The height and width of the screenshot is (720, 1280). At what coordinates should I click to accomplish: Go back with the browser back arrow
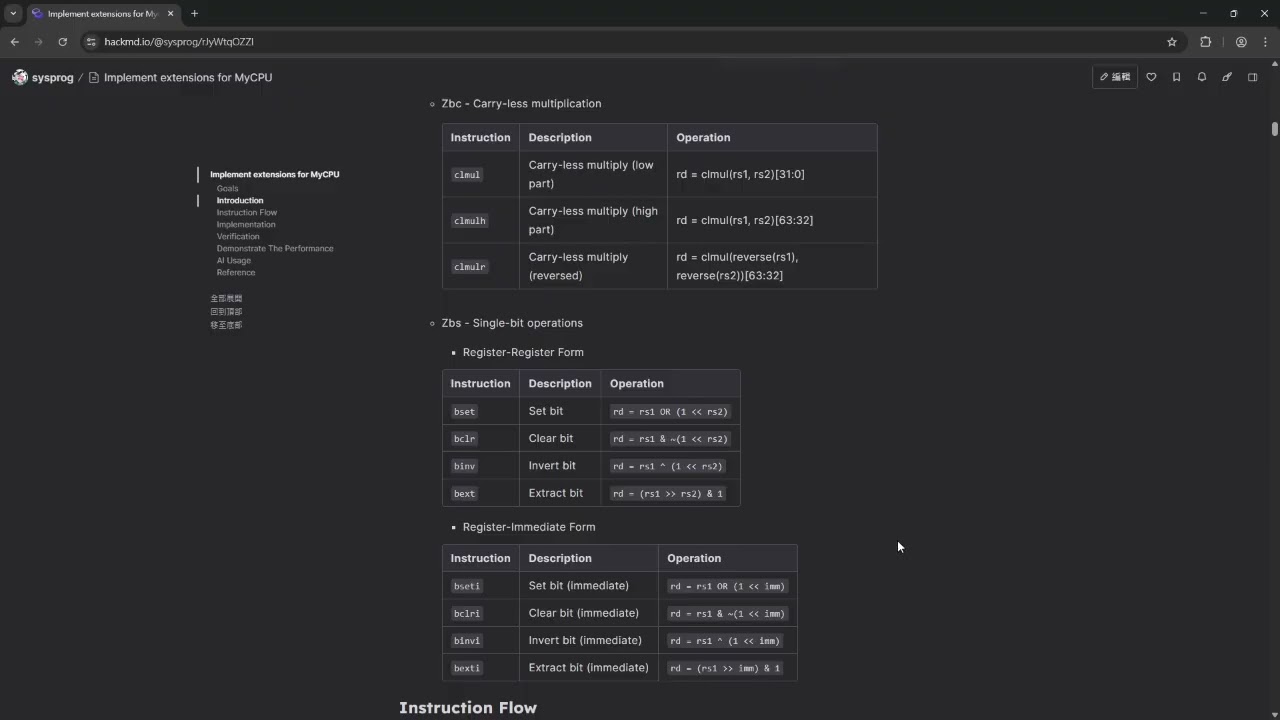pyautogui.click(x=15, y=42)
